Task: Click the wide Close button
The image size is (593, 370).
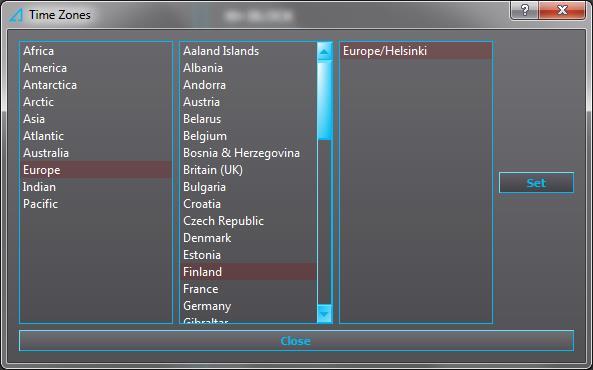Action: pos(296,341)
